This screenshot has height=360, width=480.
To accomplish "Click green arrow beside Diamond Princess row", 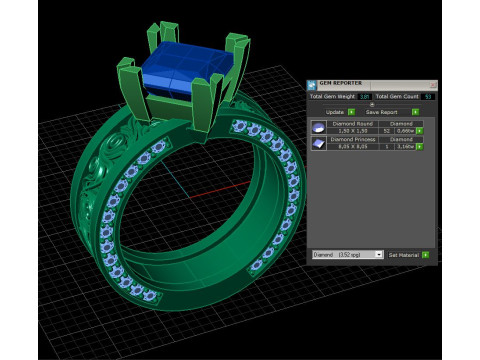I will pyautogui.click(x=420, y=147).
